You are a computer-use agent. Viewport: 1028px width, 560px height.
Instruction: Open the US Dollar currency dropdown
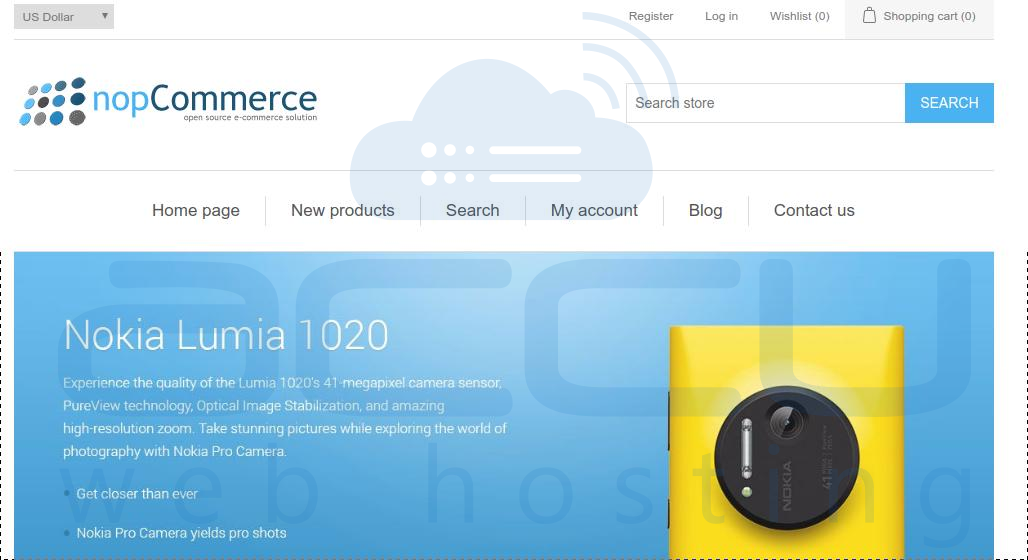[x=64, y=16]
